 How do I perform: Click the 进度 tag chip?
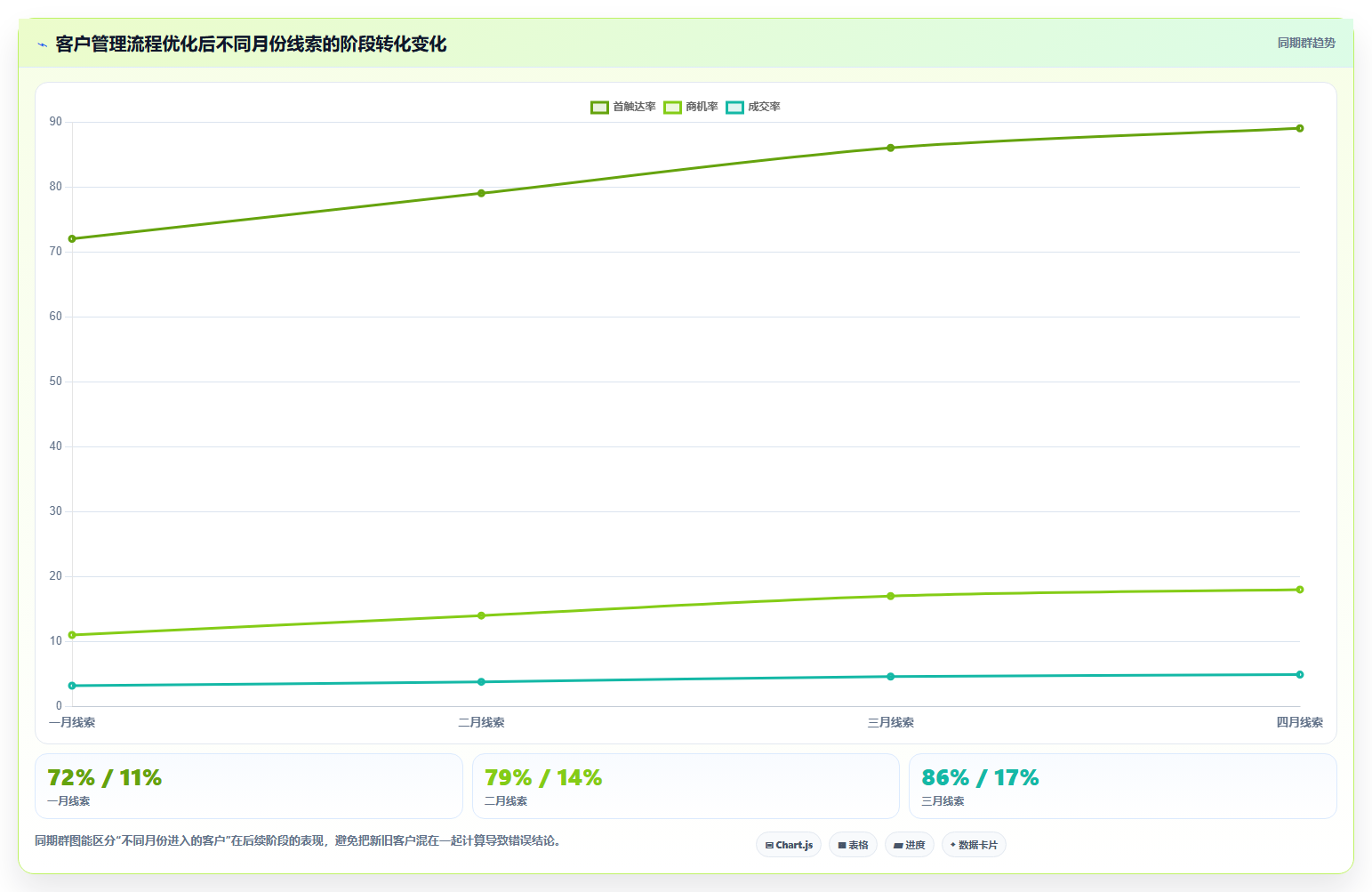(909, 845)
